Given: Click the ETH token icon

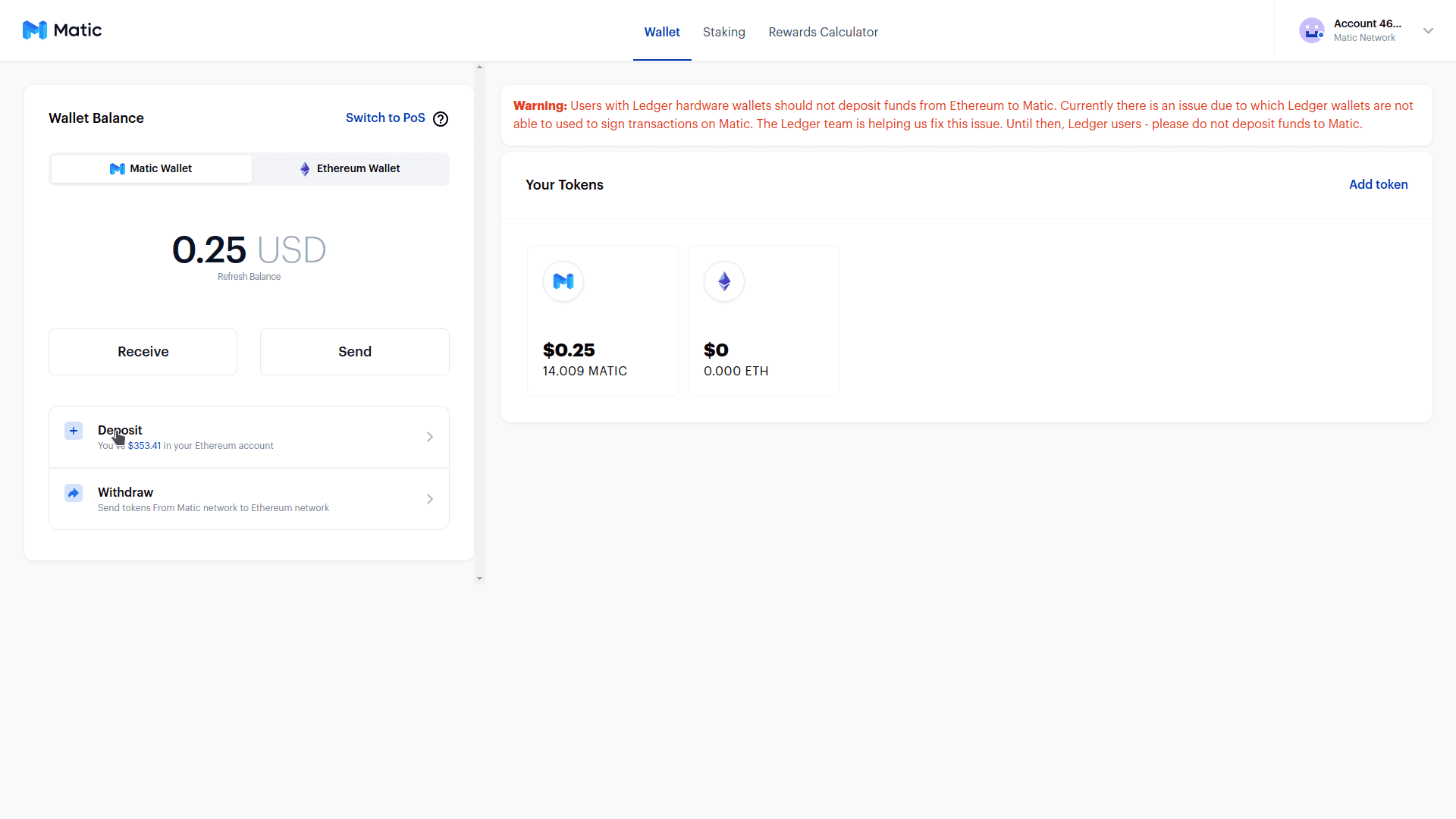Looking at the screenshot, I should pyautogui.click(x=724, y=281).
